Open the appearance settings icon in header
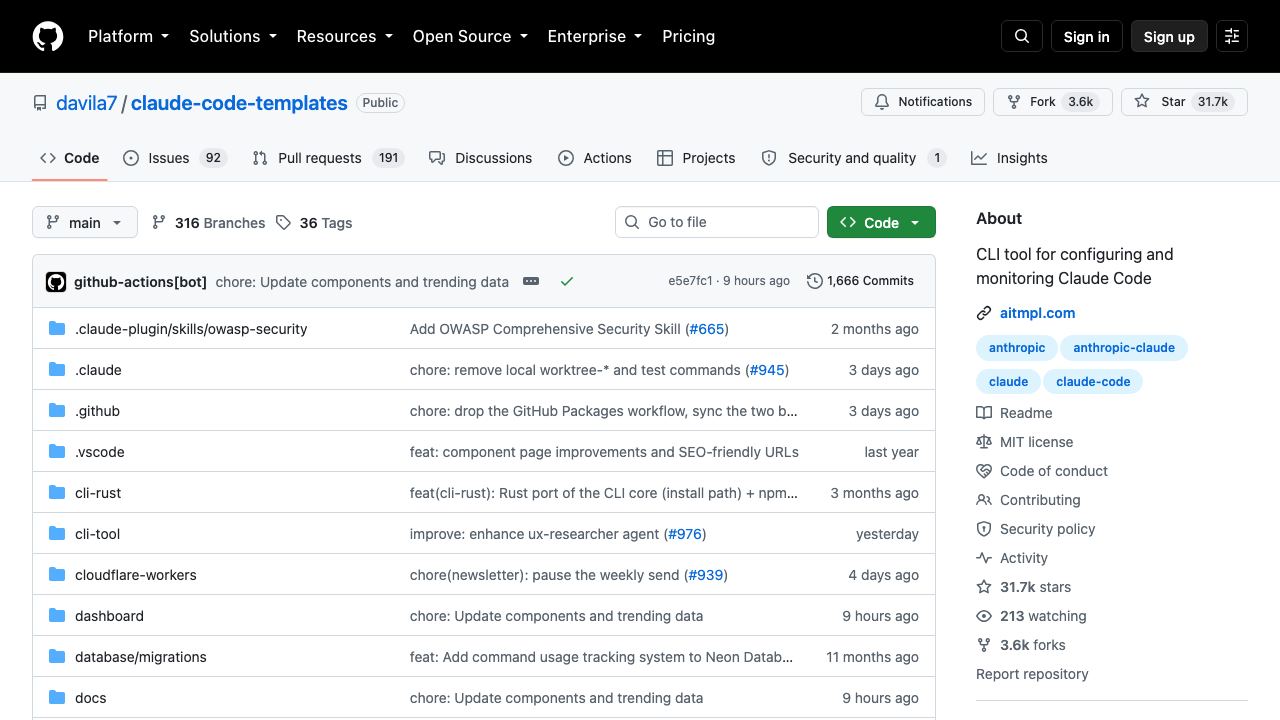Screen dimensions: 1280x720 coord(1232,36)
